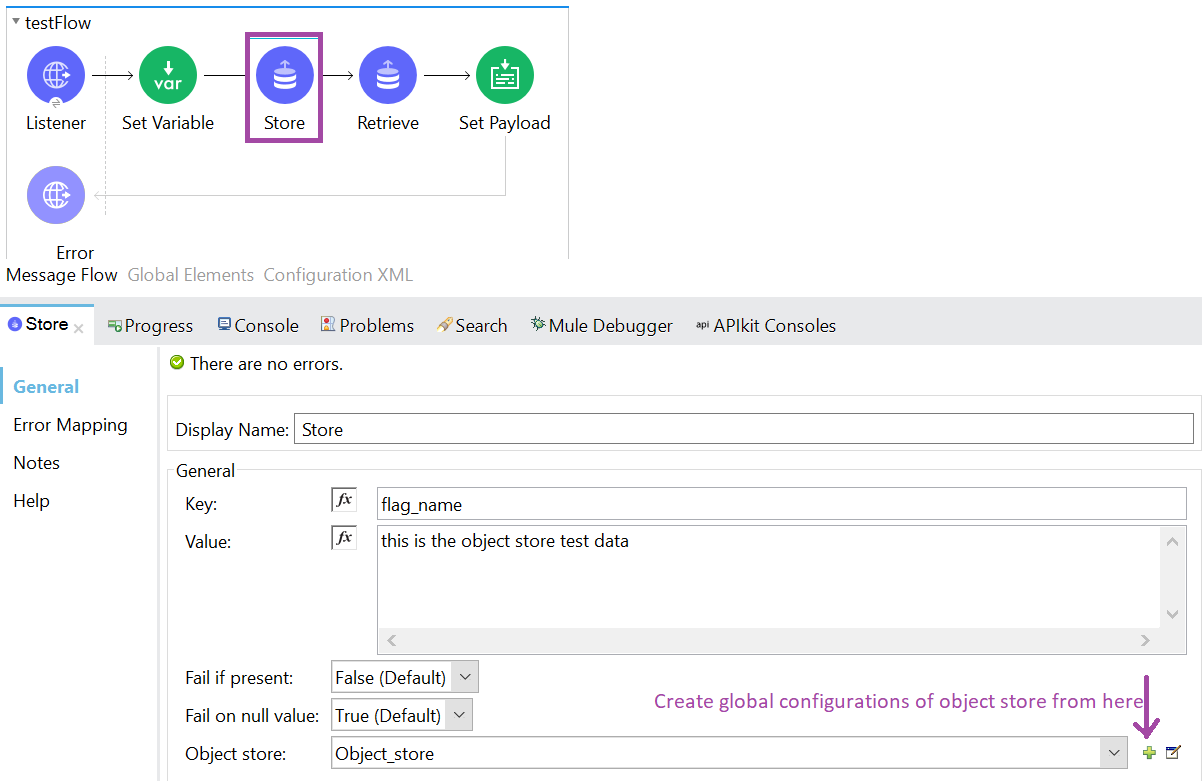This screenshot has height=781, width=1202.
Task: Toggle fx expression mode for Key
Action: [x=344, y=500]
